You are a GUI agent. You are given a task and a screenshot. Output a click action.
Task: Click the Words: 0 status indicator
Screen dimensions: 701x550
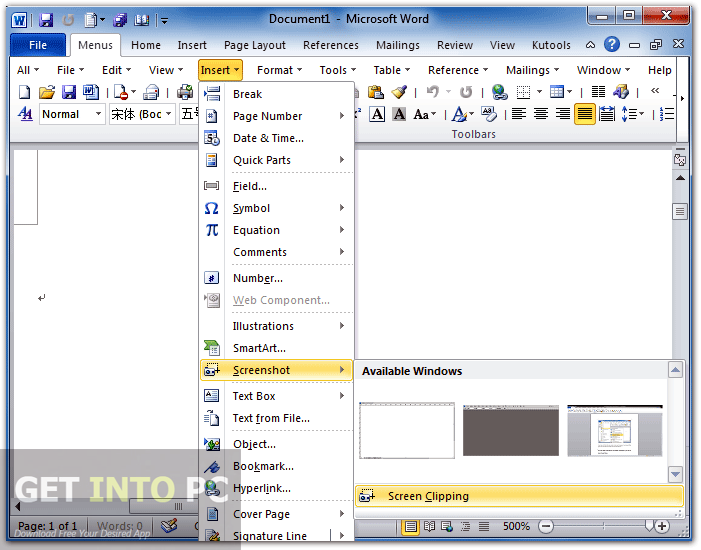[119, 526]
